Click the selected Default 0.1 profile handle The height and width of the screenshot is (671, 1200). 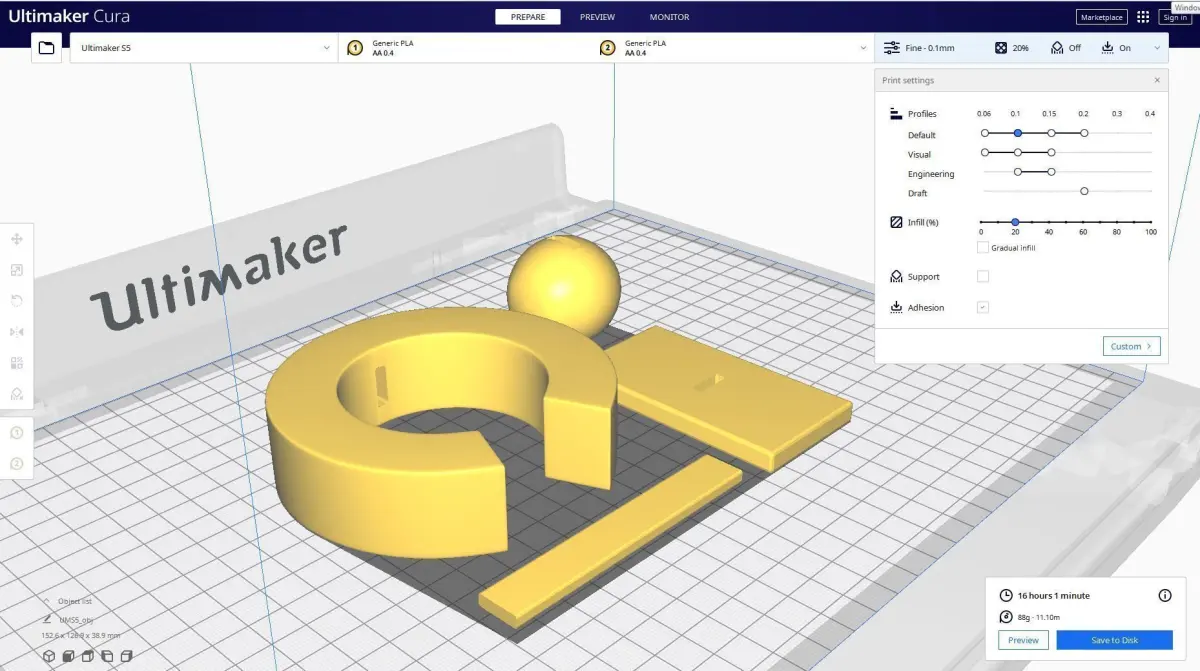tap(1017, 133)
